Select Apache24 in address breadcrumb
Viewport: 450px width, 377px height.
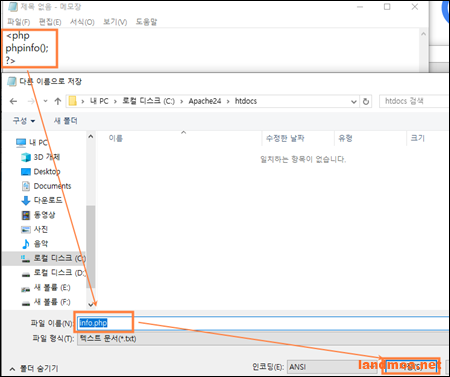205,101
